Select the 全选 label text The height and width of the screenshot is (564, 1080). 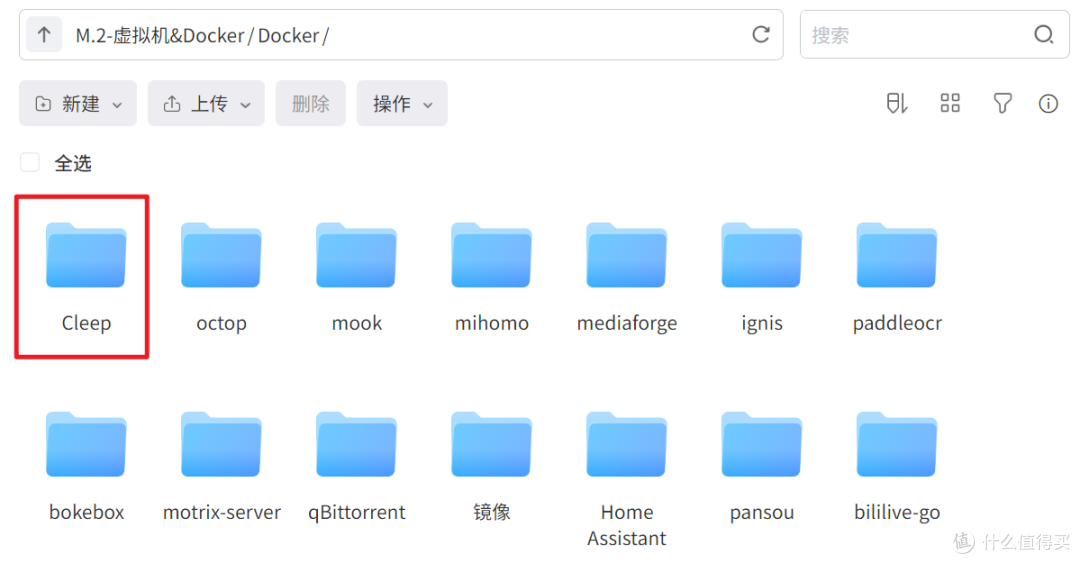pos(73,163)
